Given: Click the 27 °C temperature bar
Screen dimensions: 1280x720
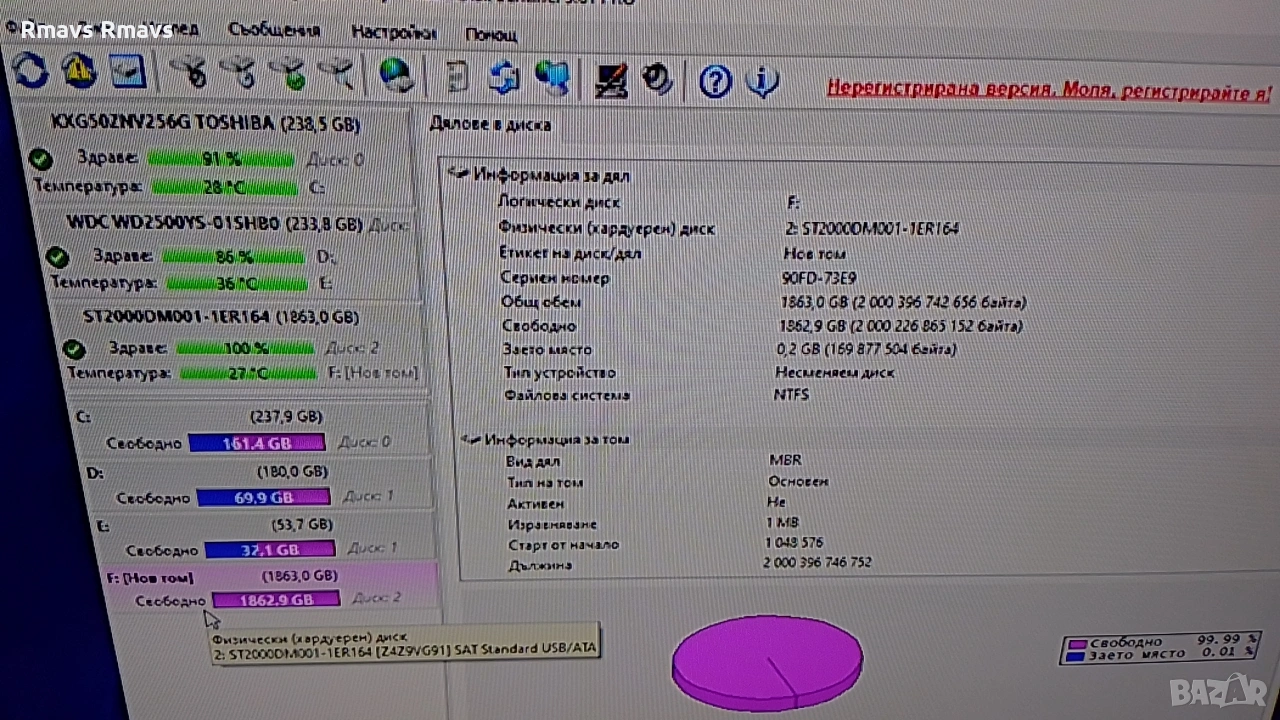Looking at the screenshot, I should 247,374.
